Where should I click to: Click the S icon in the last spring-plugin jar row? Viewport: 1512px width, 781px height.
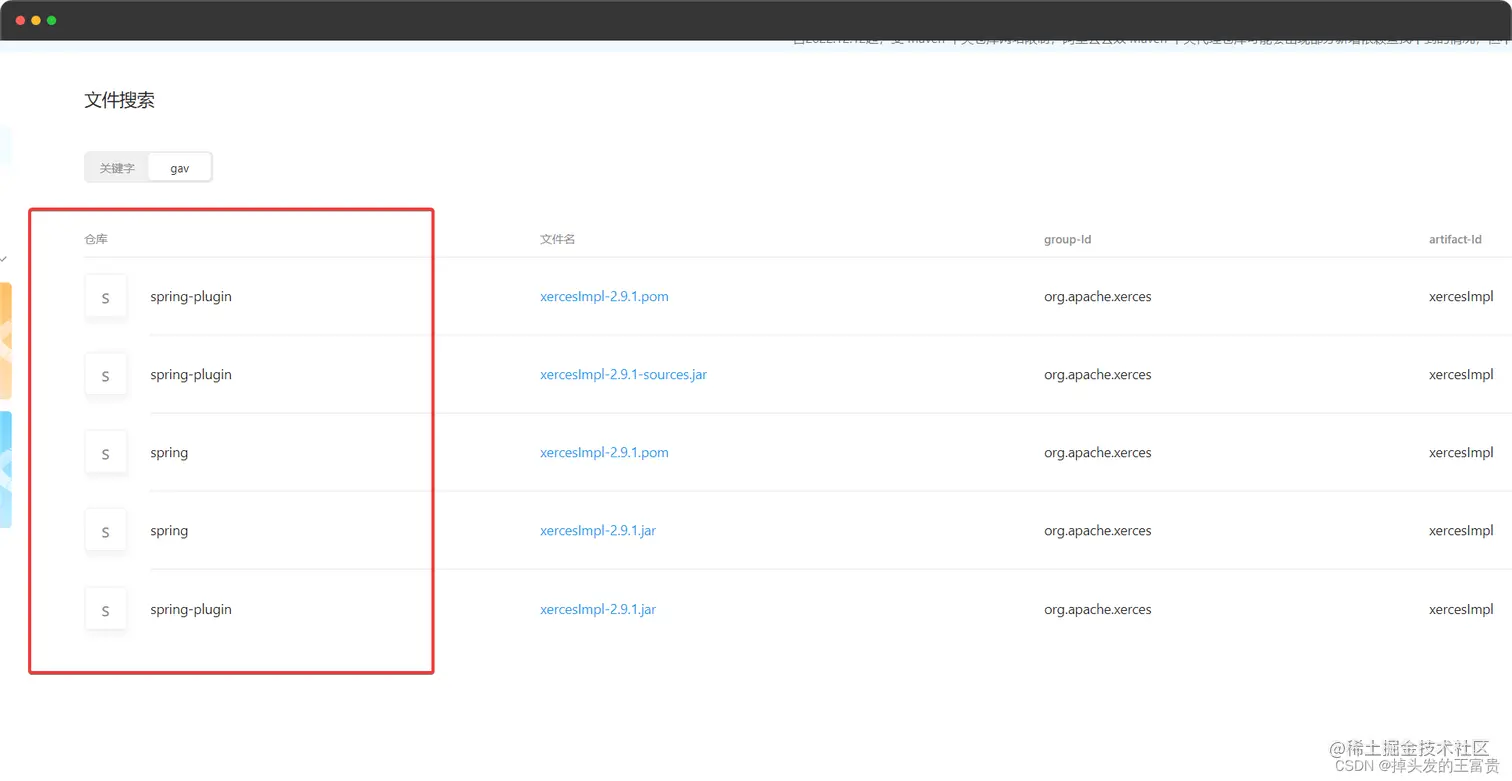106,609
